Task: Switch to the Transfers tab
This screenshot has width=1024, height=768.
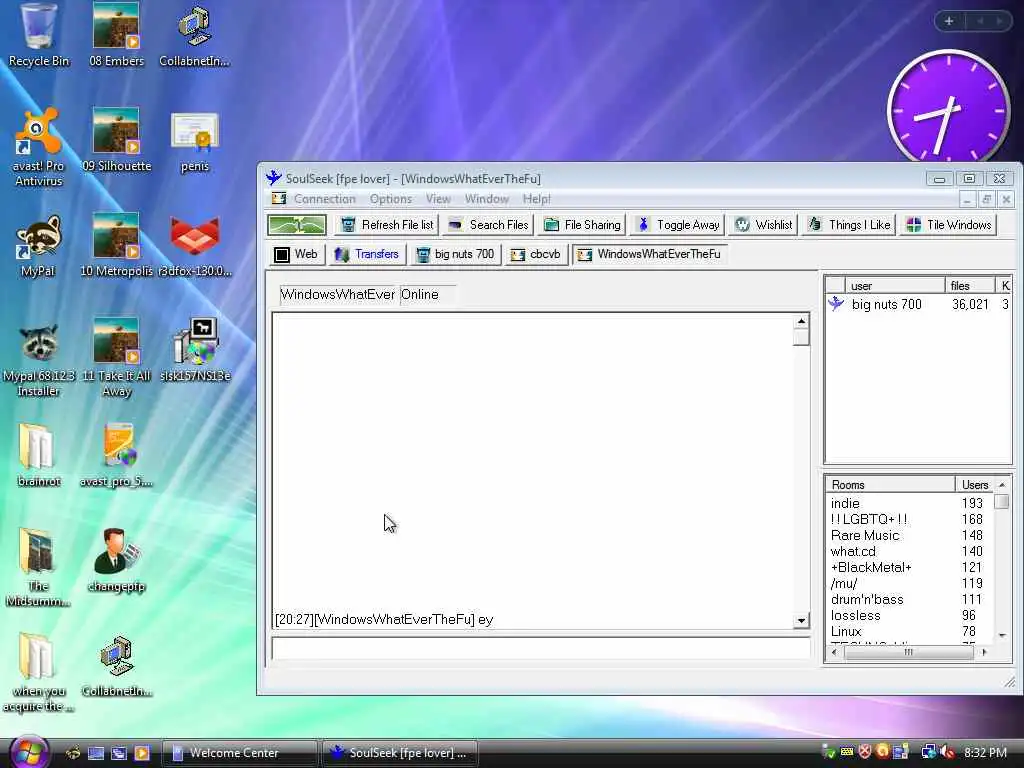Action: click(367, 254)
